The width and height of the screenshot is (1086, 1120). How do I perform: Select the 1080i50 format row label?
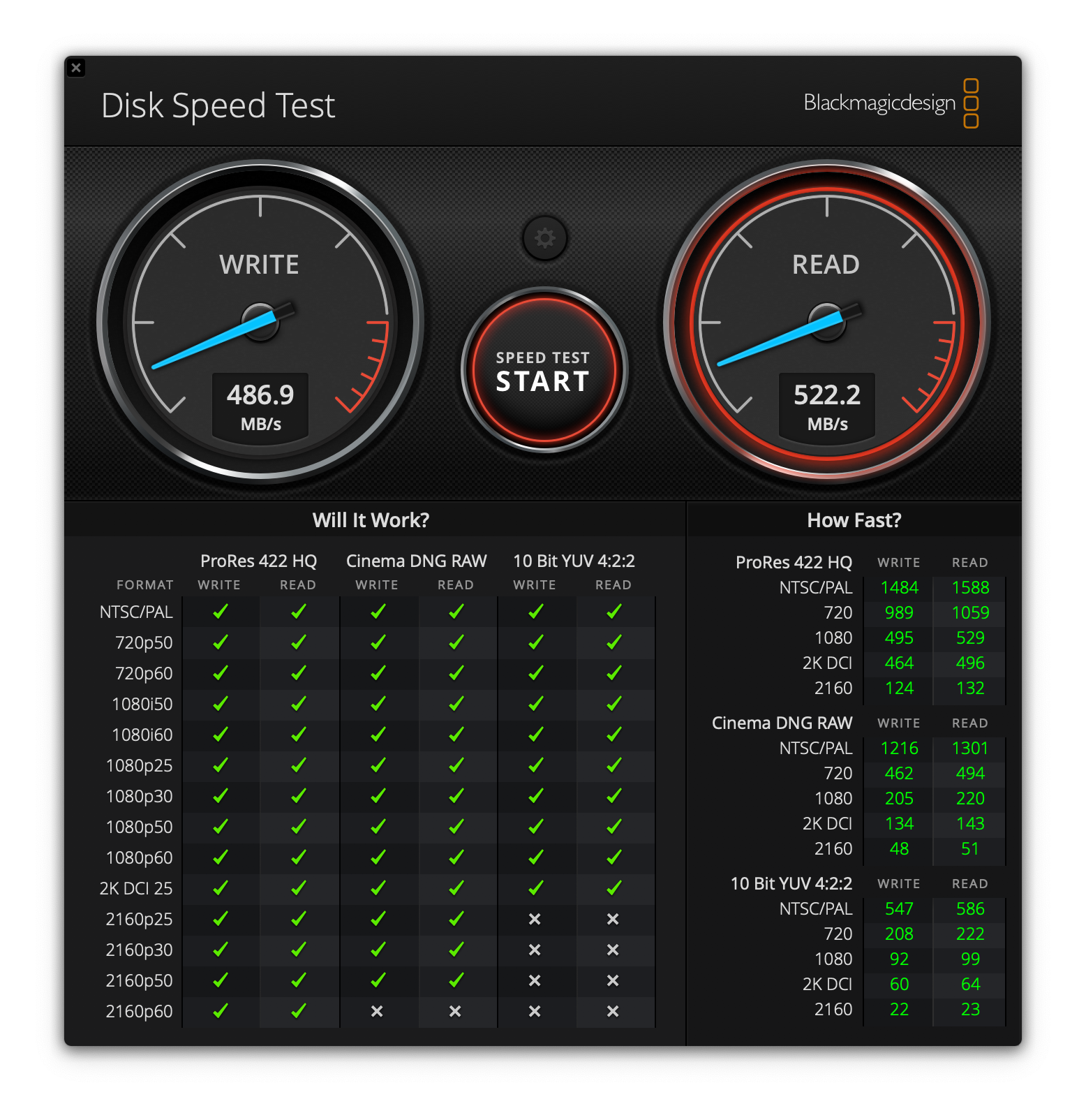point(142,704)
